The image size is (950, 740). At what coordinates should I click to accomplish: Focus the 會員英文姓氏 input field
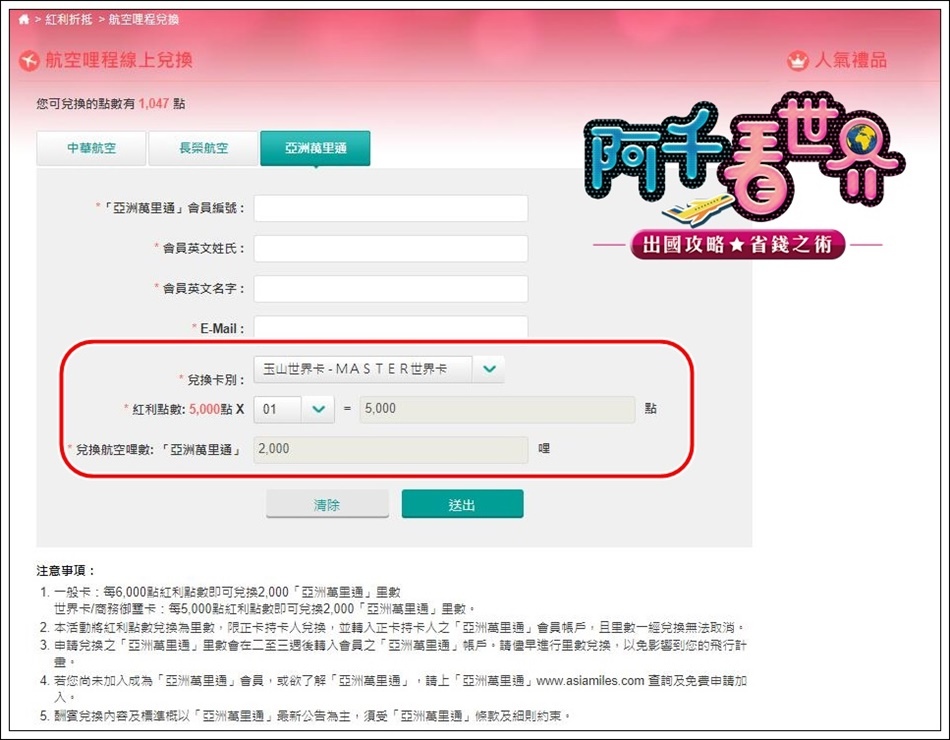tap(391, 248)
